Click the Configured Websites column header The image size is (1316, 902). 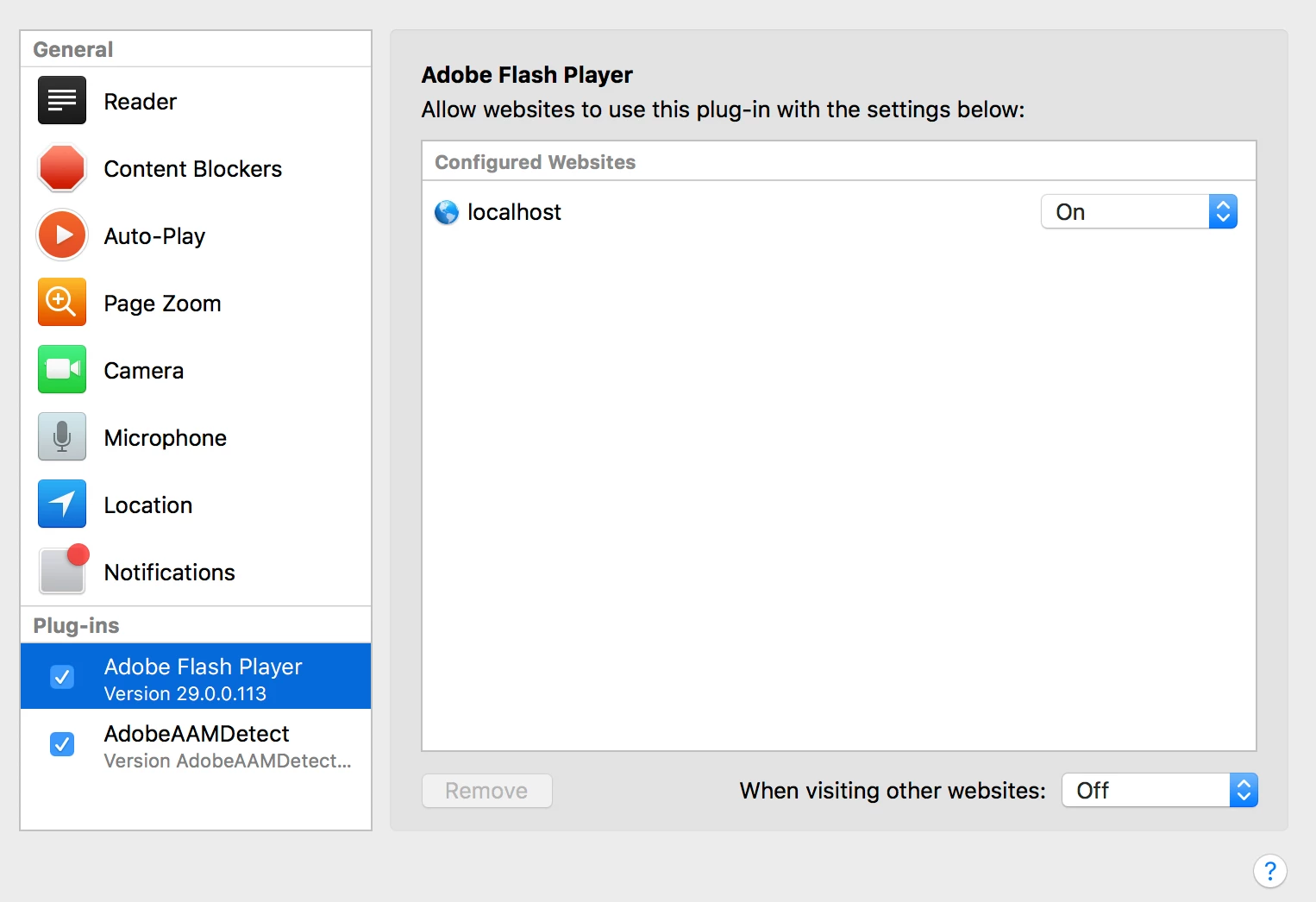pyautogui.click(x=536, y=162)
